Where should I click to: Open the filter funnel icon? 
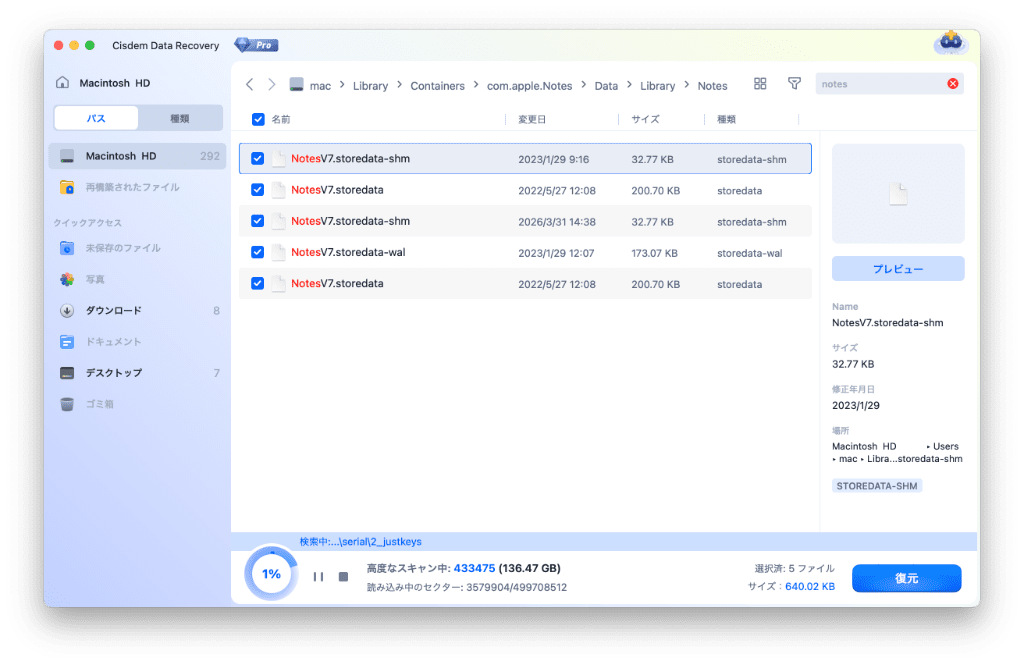[794, 84]
